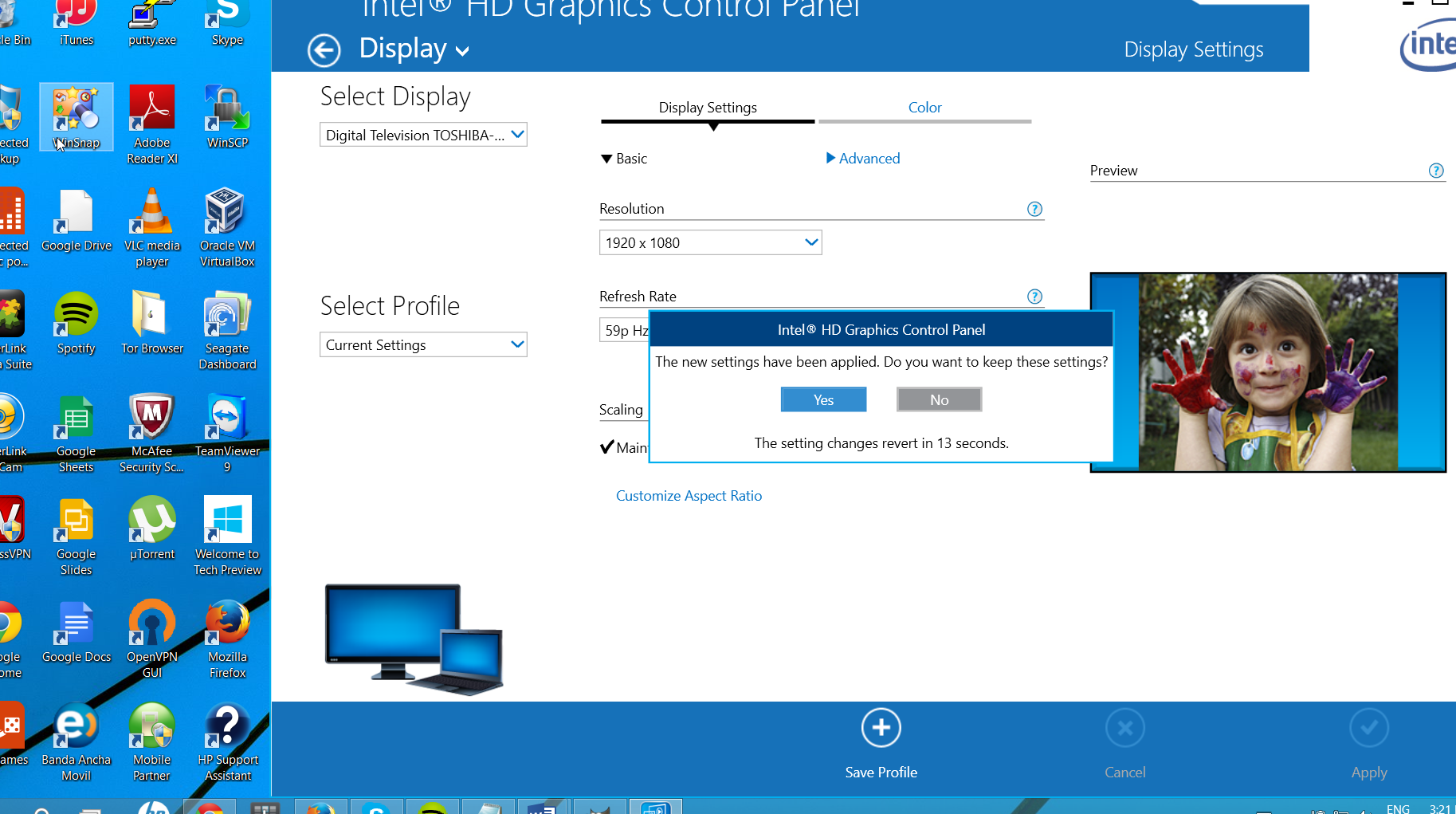
Task: Click the Apply label in bottom bar
Action: (x=1369, y=773)
